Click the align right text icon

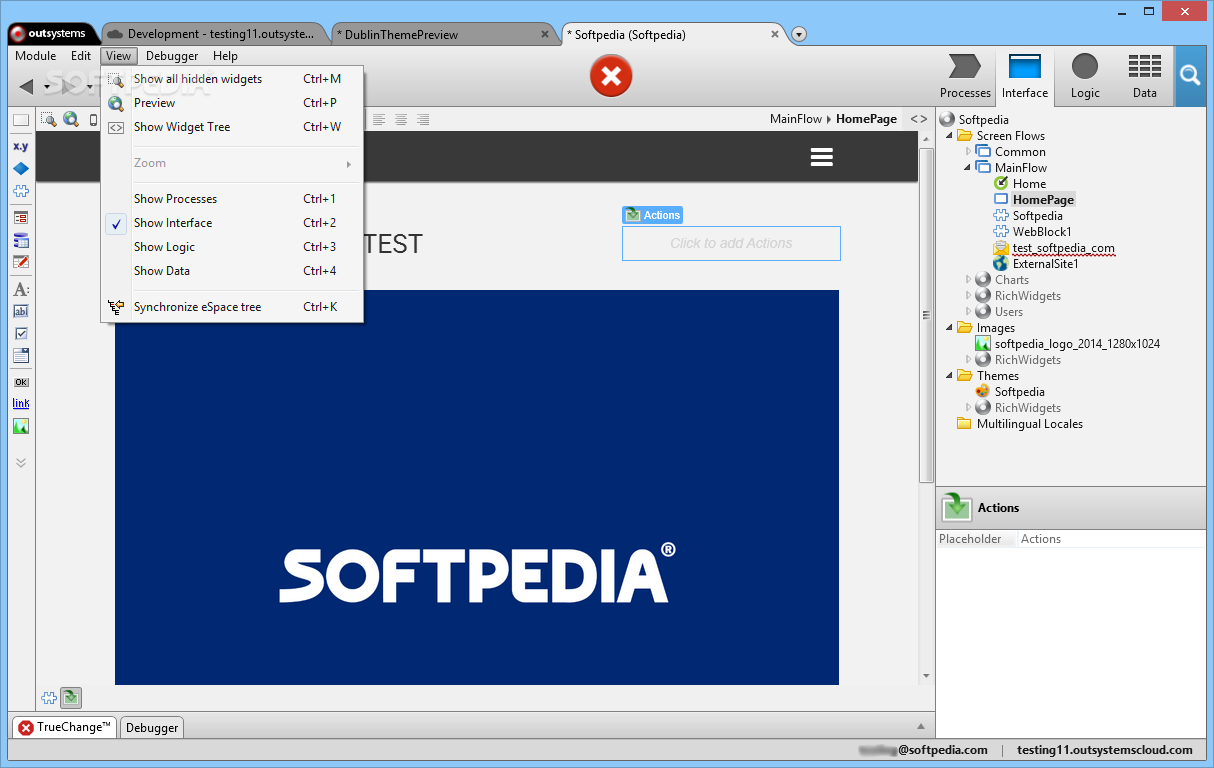pyautogui.click(x=423, y=119)
